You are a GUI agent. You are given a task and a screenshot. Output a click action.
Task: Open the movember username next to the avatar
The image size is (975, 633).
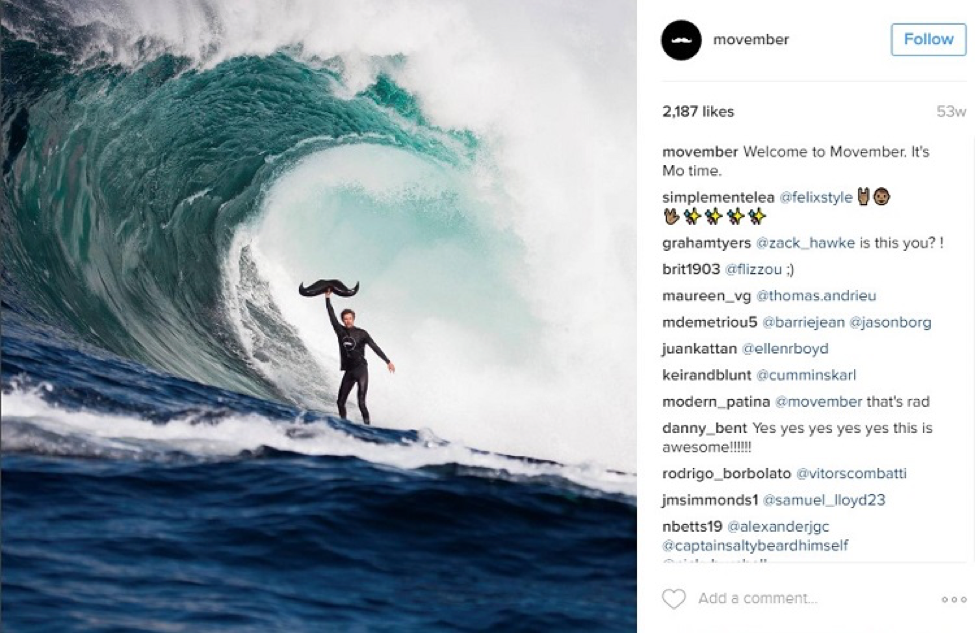751,39
